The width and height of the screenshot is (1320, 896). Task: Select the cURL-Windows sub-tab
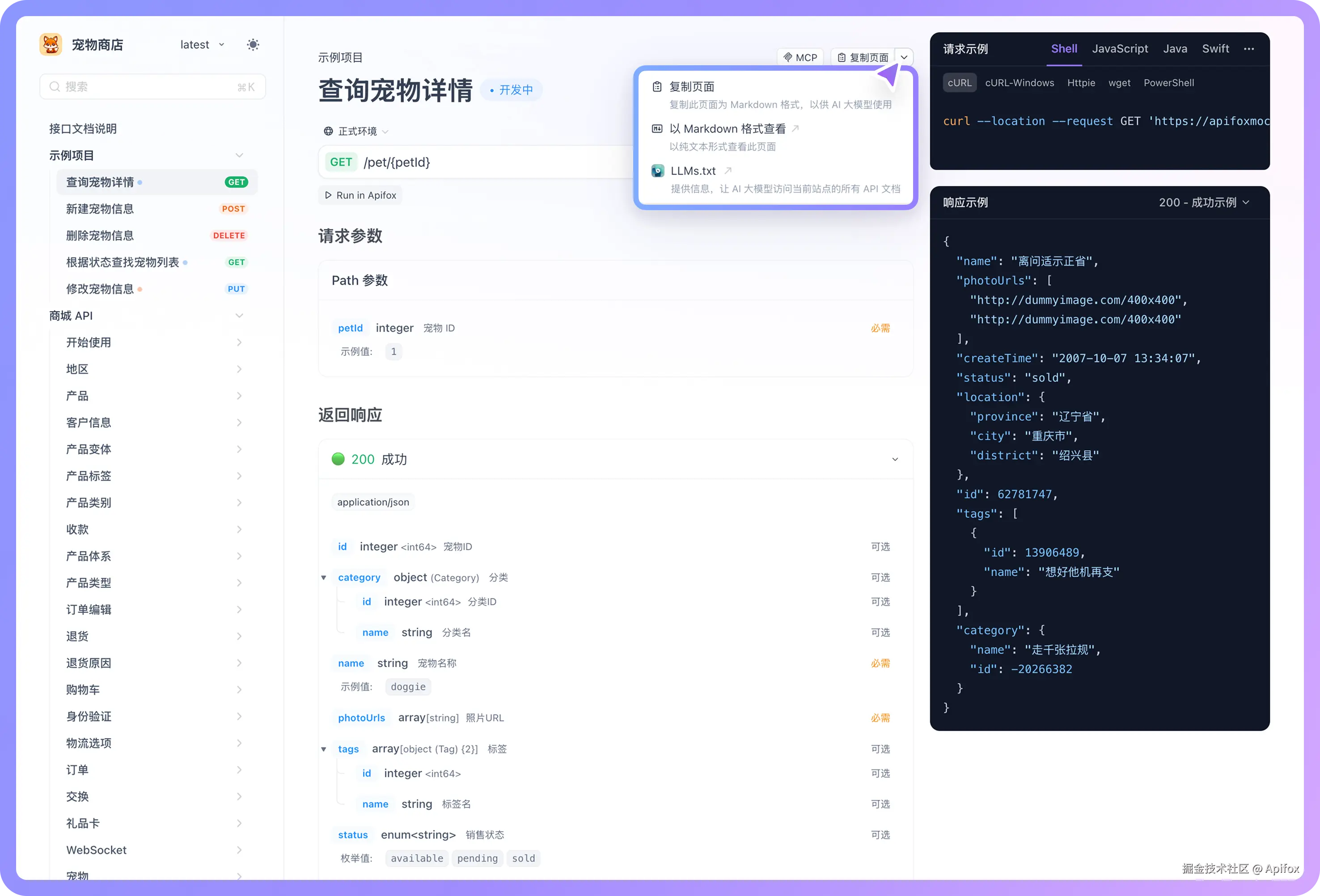[1019, 83]
